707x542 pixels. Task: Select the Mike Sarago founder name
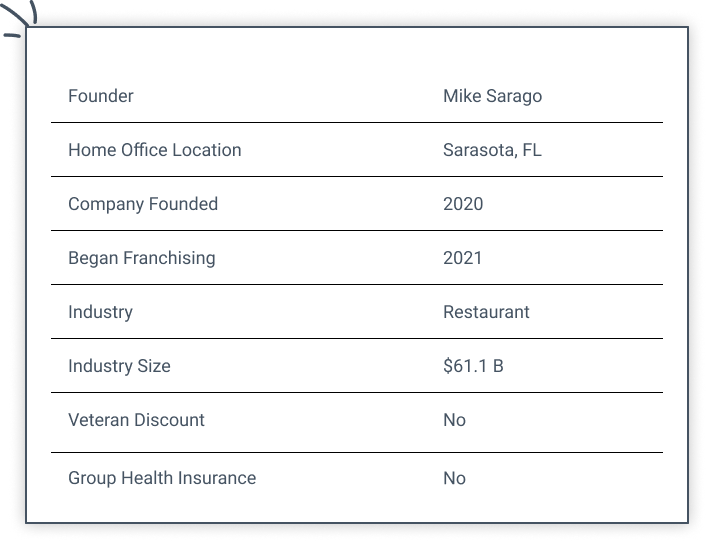coord(492,96)
